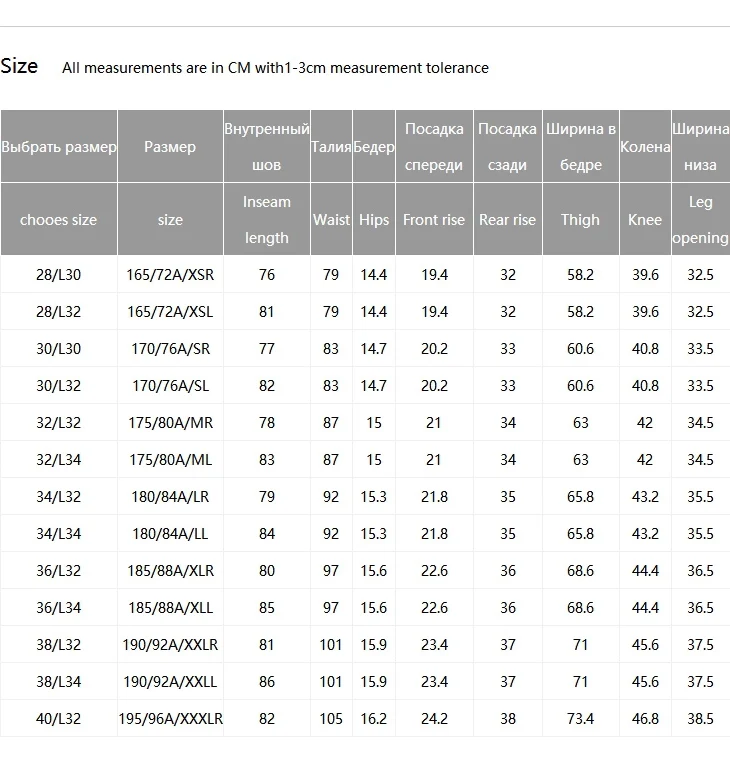Select the 185/88A/XLL size code
This screenshot has height=777, width=730.
[170, 608]
